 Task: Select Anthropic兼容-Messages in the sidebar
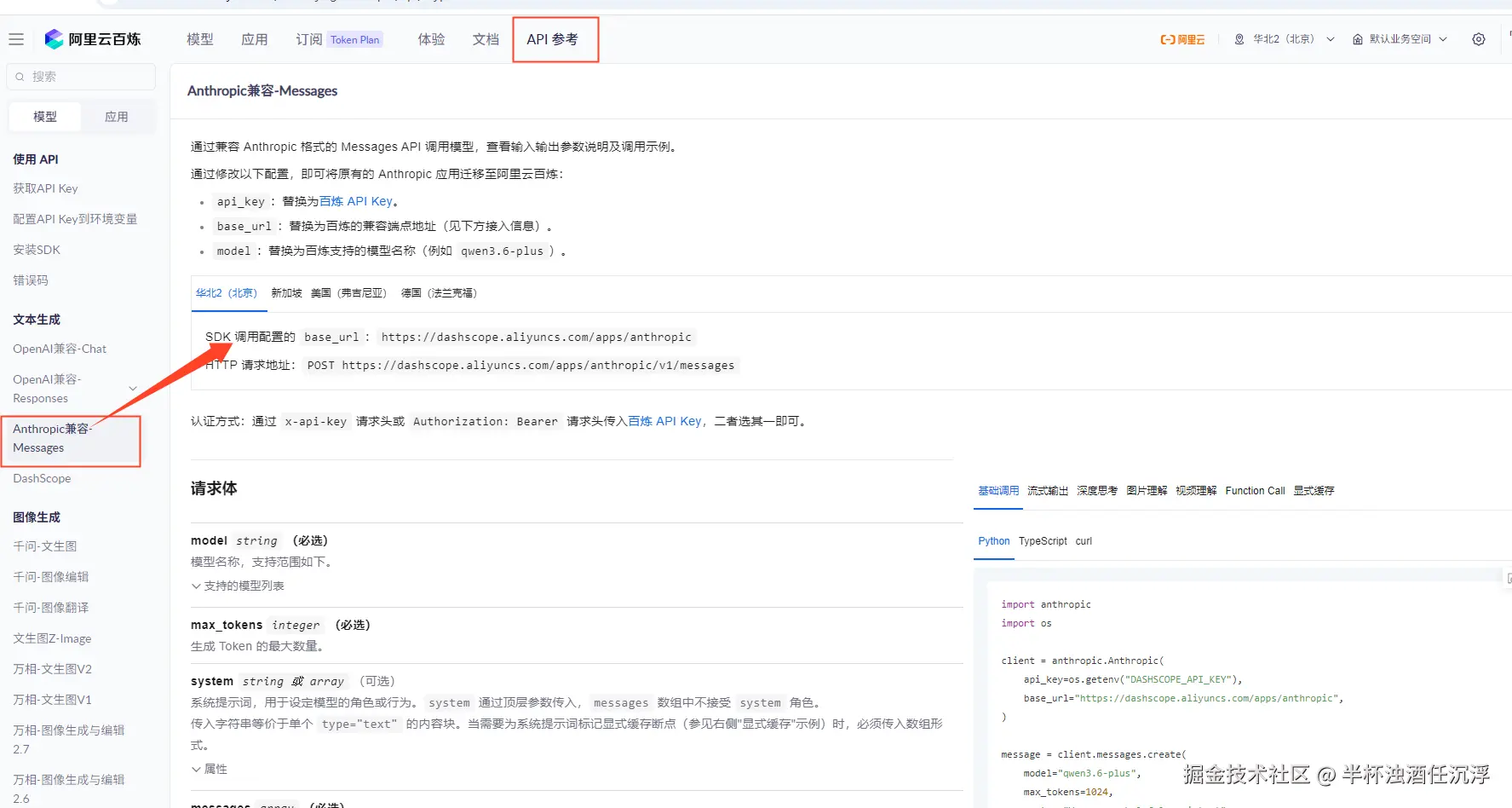coord(53,438)
